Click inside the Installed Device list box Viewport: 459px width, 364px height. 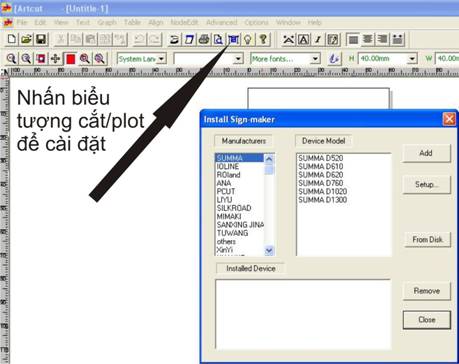click(x=303, y=314)
